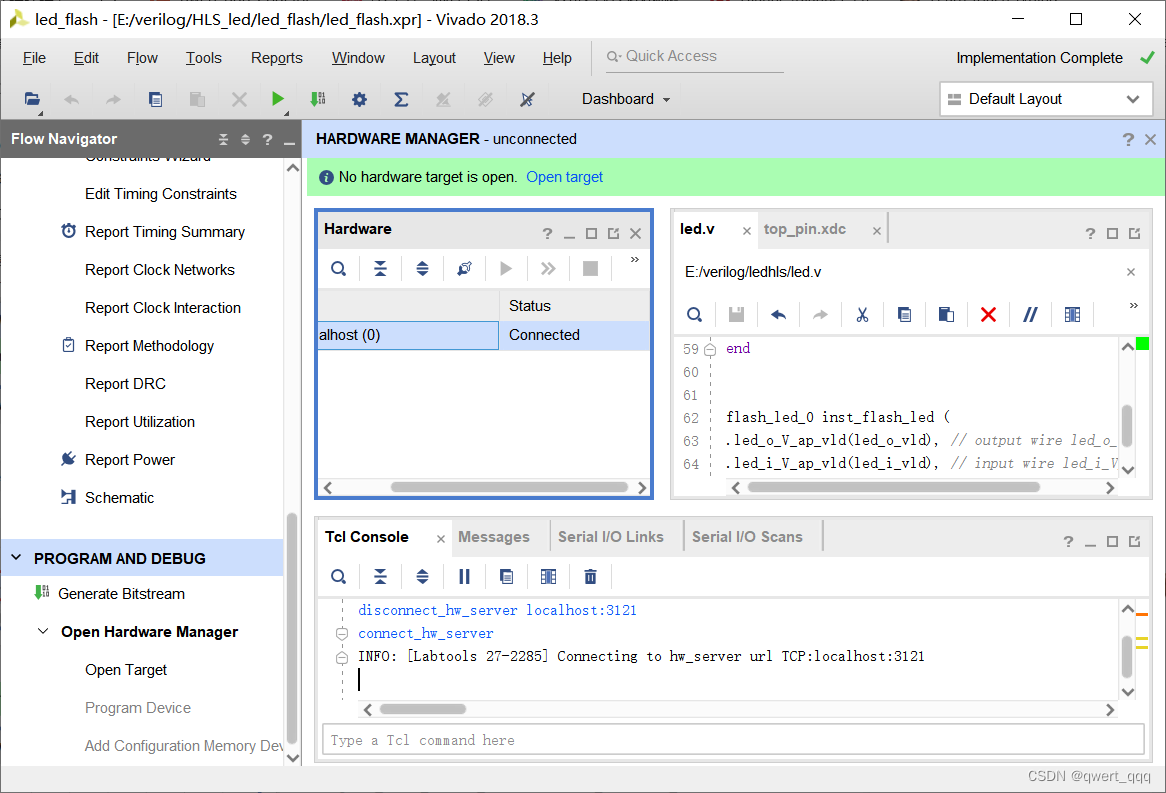Click the Open Project folder icon

pos(32,99)
